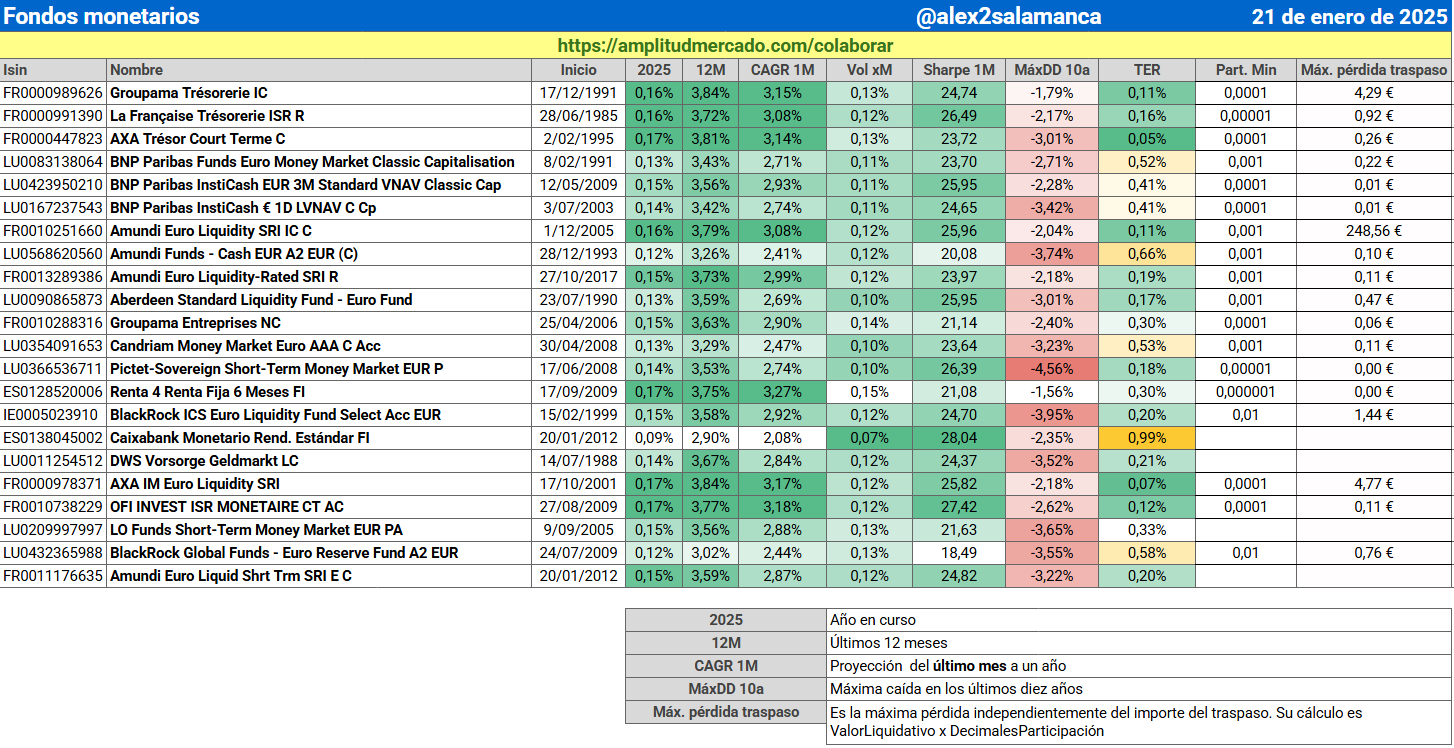Screen dimensions: 1454x748
Task: Select Aberdeen Standard Liquidity Fund name
Action: [x=261, y=300]
